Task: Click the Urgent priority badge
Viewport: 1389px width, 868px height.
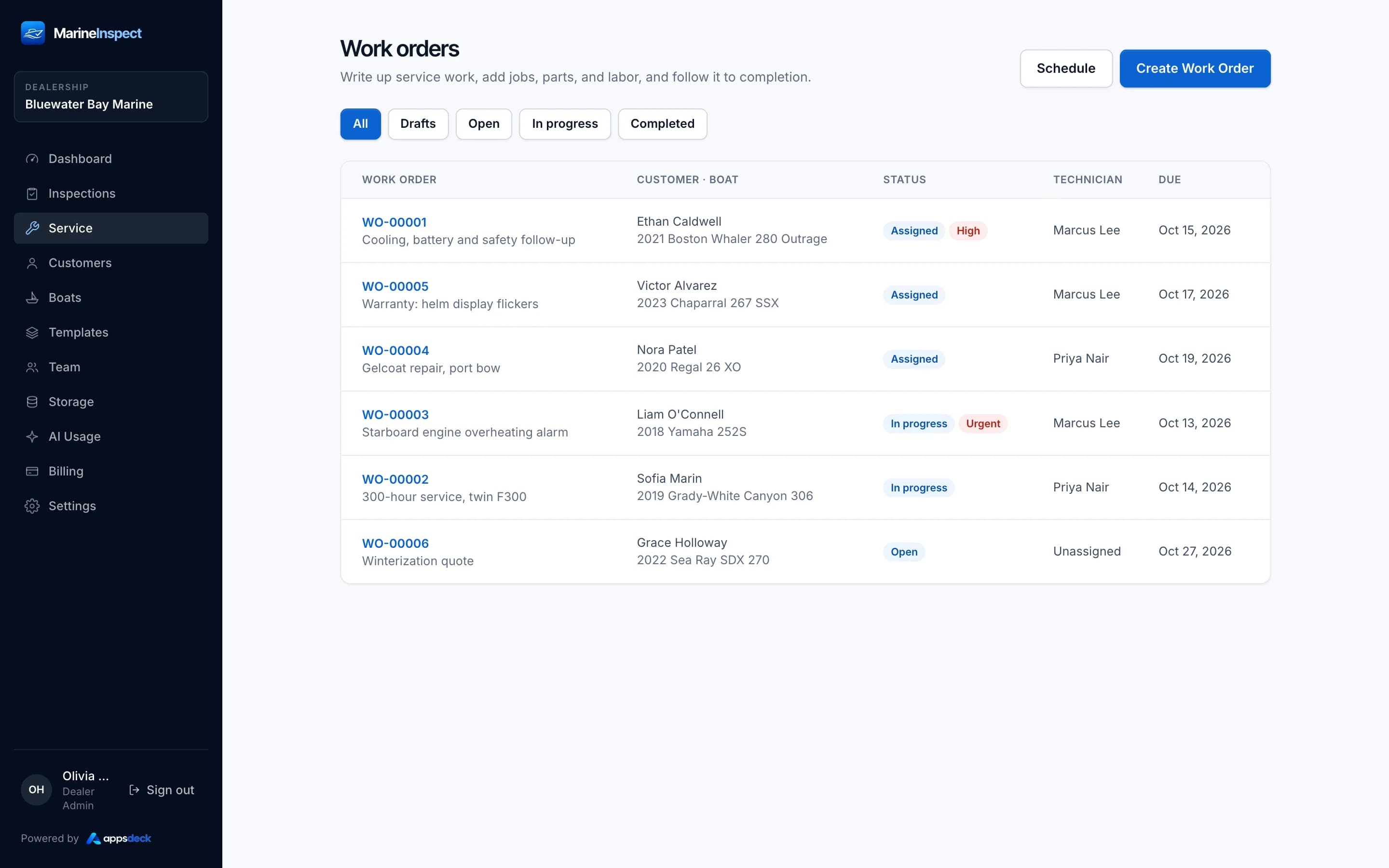Action: point(982,424)
